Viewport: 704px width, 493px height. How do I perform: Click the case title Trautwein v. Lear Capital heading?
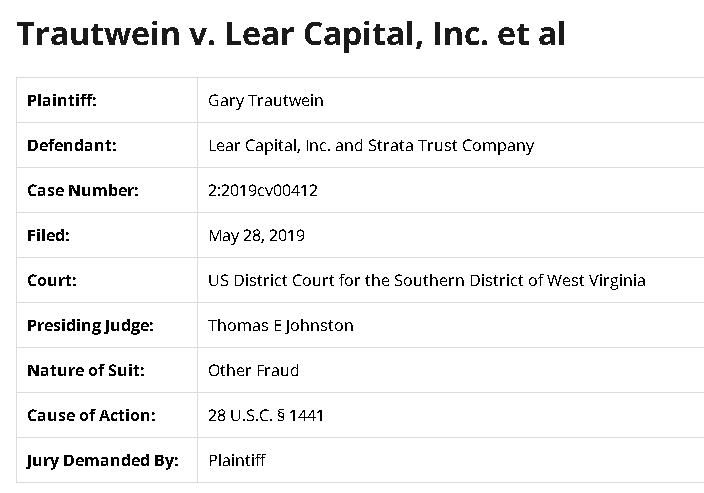291,35
